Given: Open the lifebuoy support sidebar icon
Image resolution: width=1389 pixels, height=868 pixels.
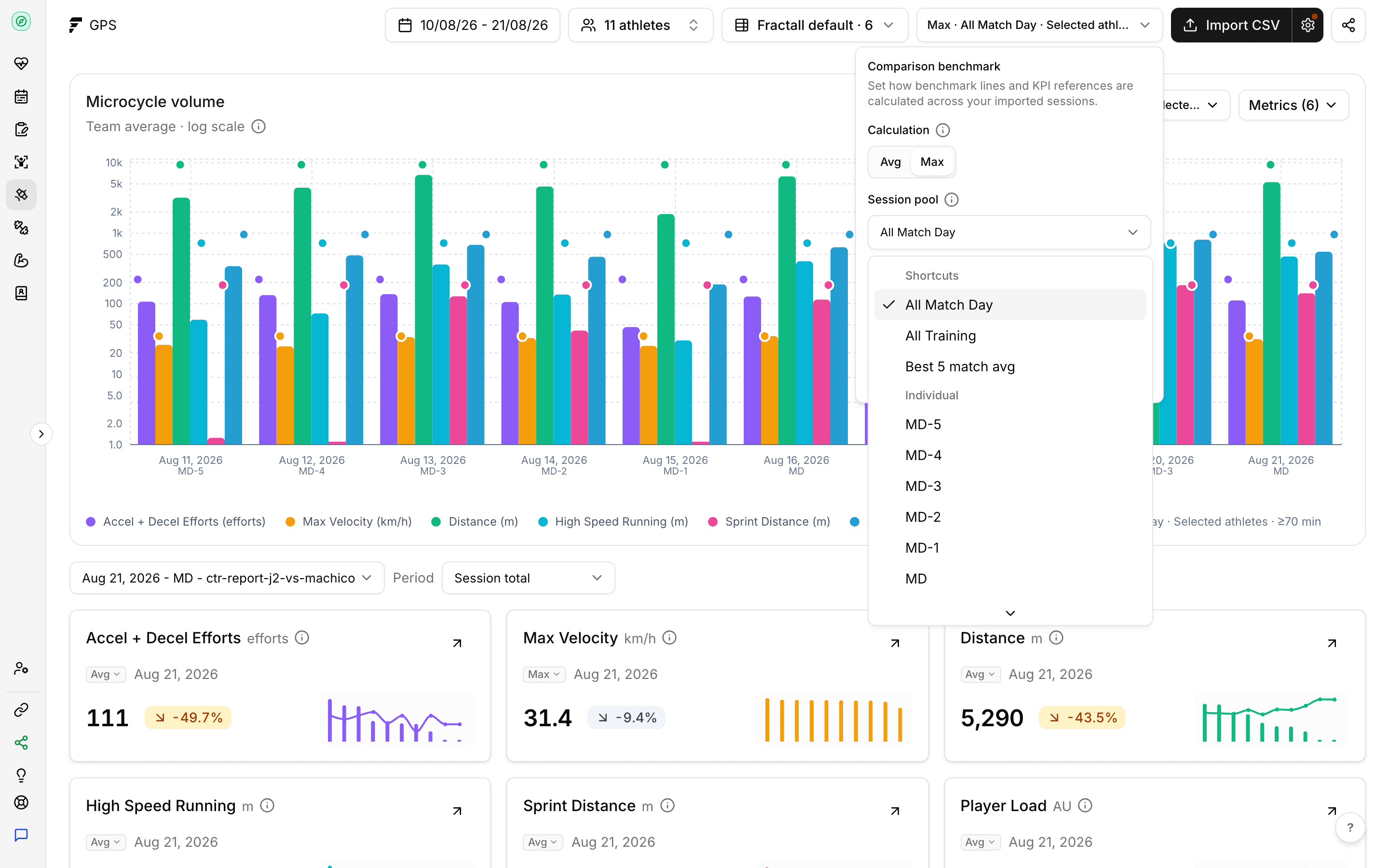Looking at the screenshot, I should coord(21,802).
